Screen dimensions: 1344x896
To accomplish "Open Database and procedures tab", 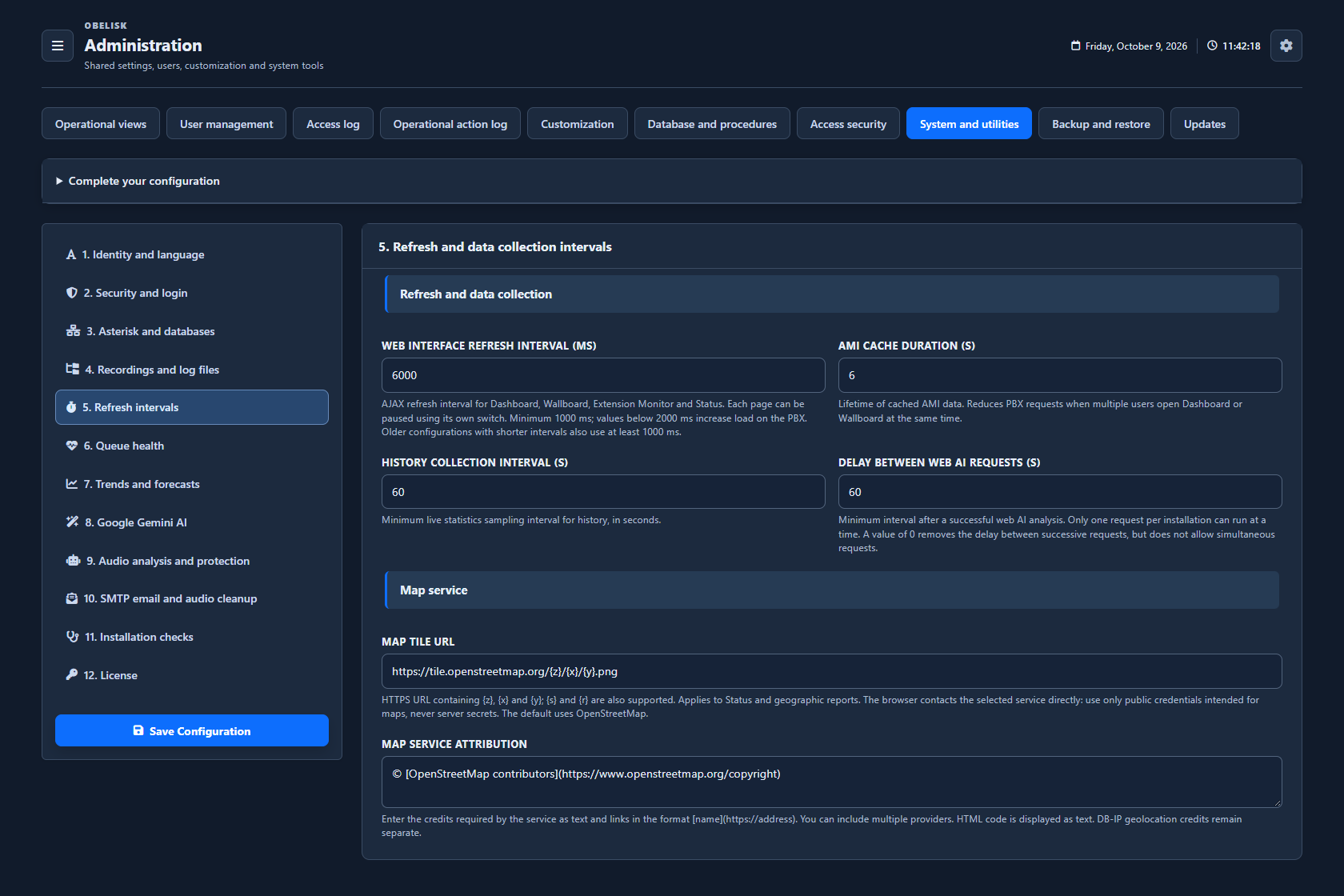I will tap(712, 123).
